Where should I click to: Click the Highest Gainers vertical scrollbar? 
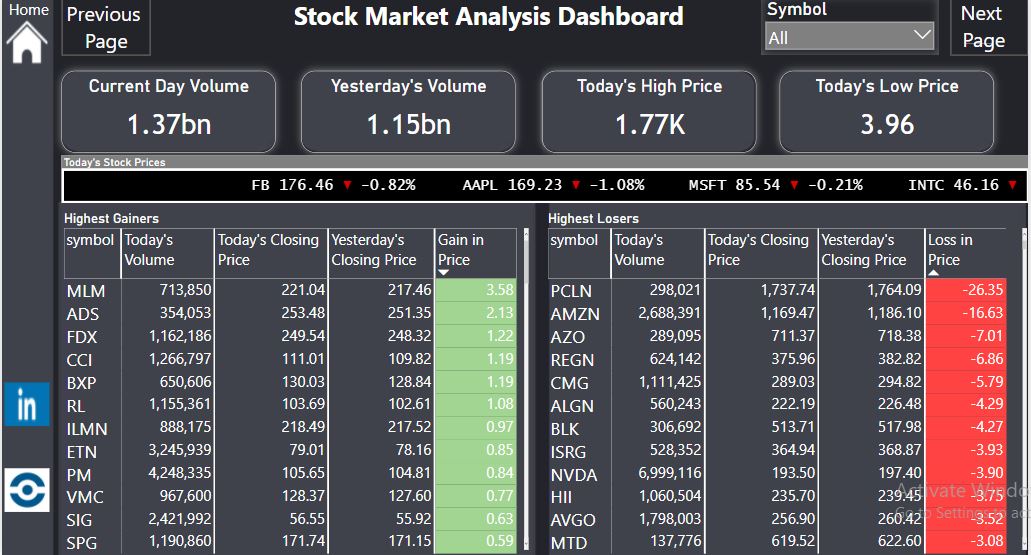click(526, 389)
